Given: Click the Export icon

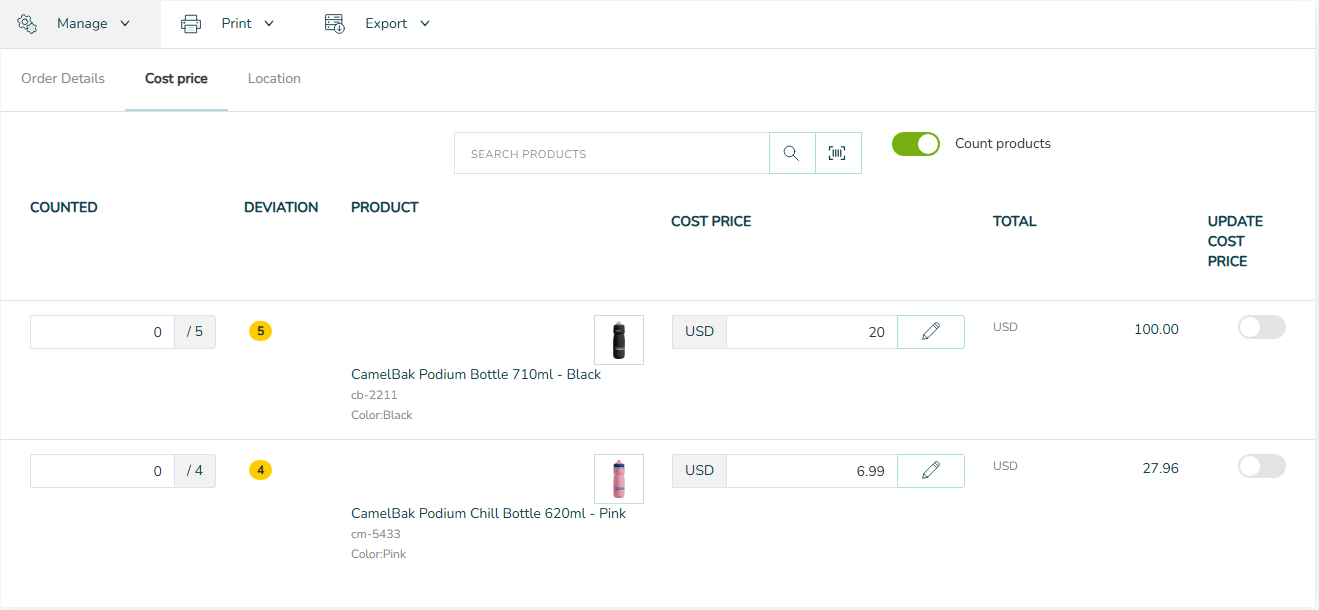Looking at the screenshot, I should pos(335,23).
